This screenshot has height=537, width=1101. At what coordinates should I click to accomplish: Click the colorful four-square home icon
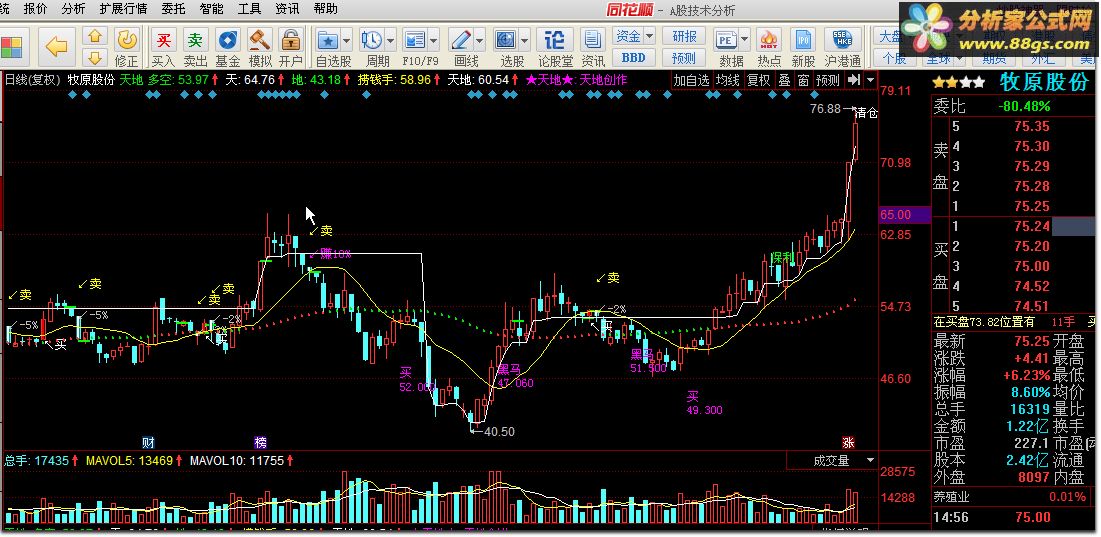pos(12,47)
